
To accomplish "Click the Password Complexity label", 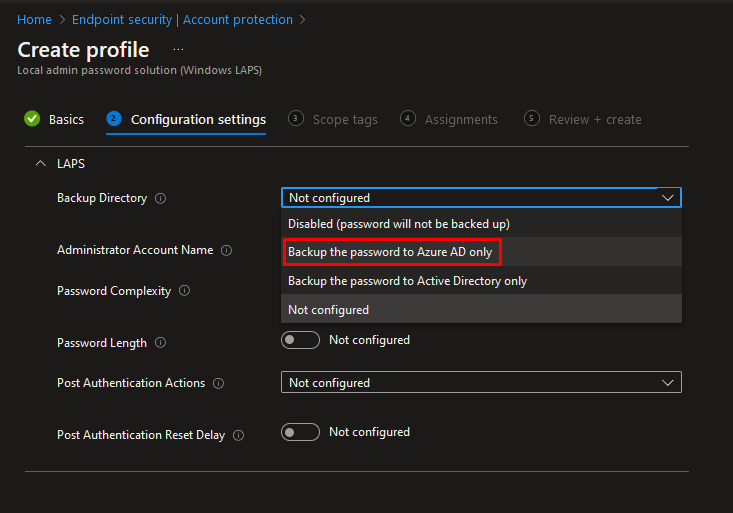I will pos(114,290).
